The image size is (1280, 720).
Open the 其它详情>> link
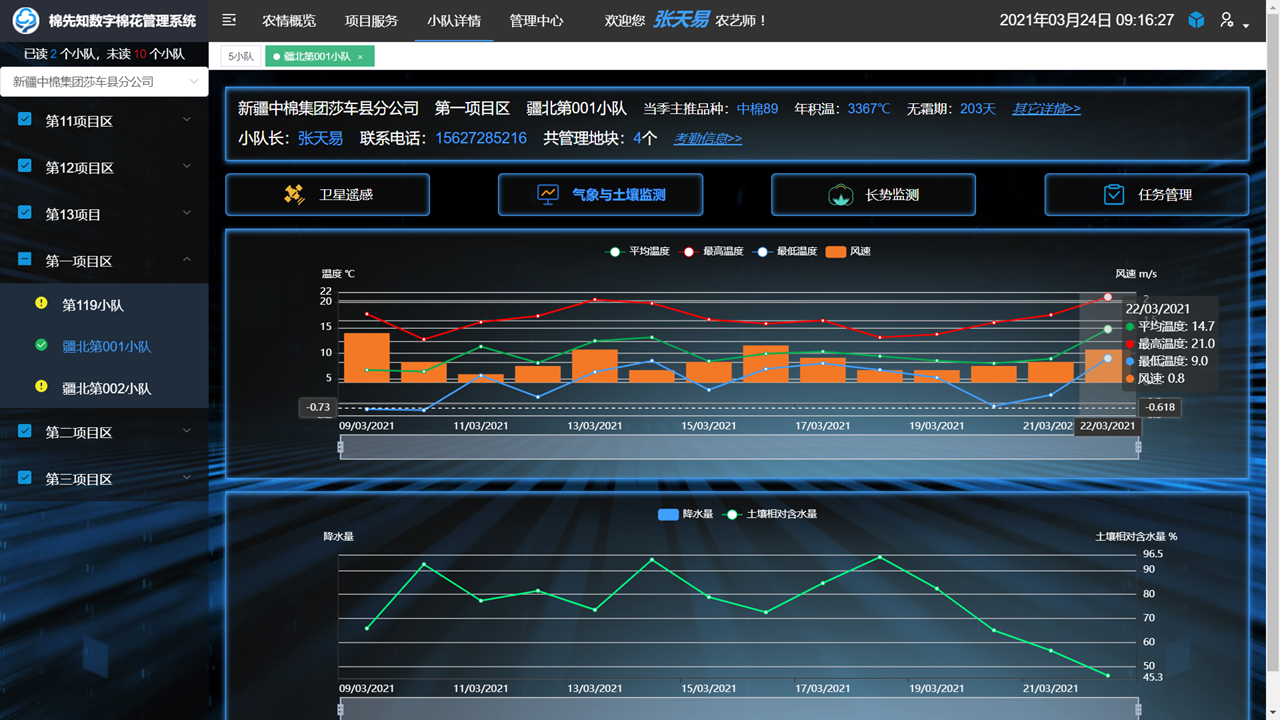point(1046,109)
